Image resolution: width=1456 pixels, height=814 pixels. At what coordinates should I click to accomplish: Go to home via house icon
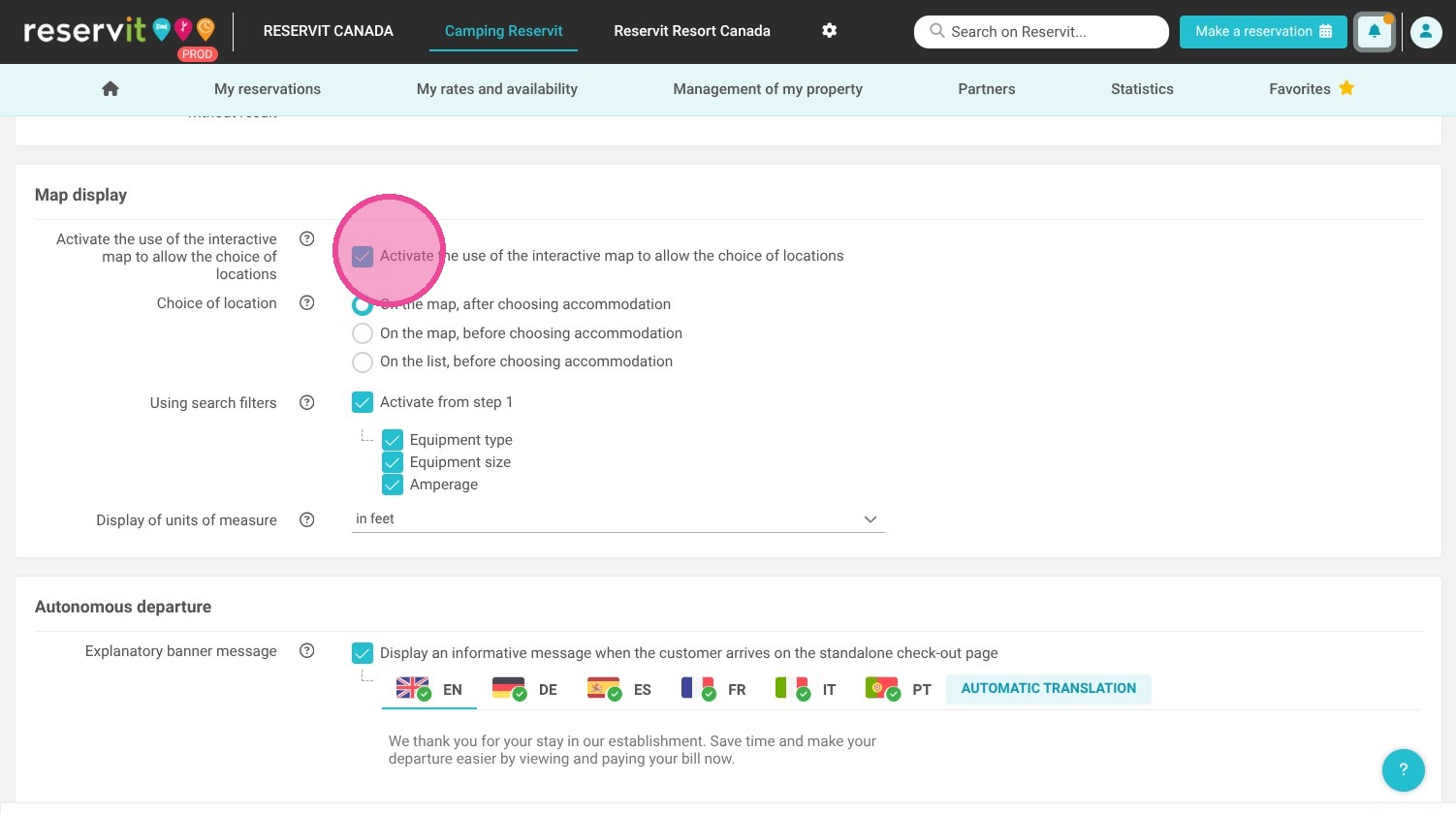(x=111, y=88)
